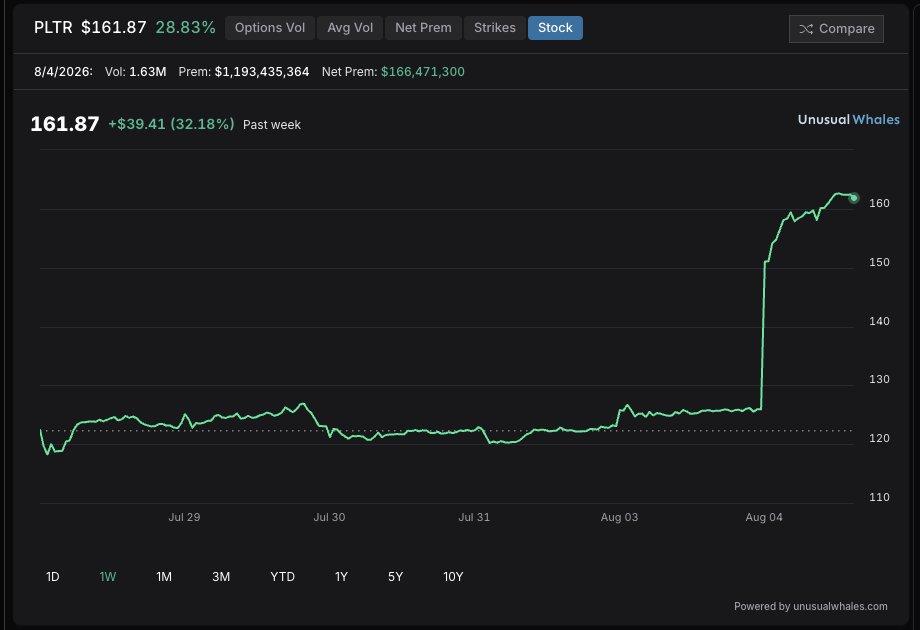Click the PLTR ticker symbol

coord(53,28)
